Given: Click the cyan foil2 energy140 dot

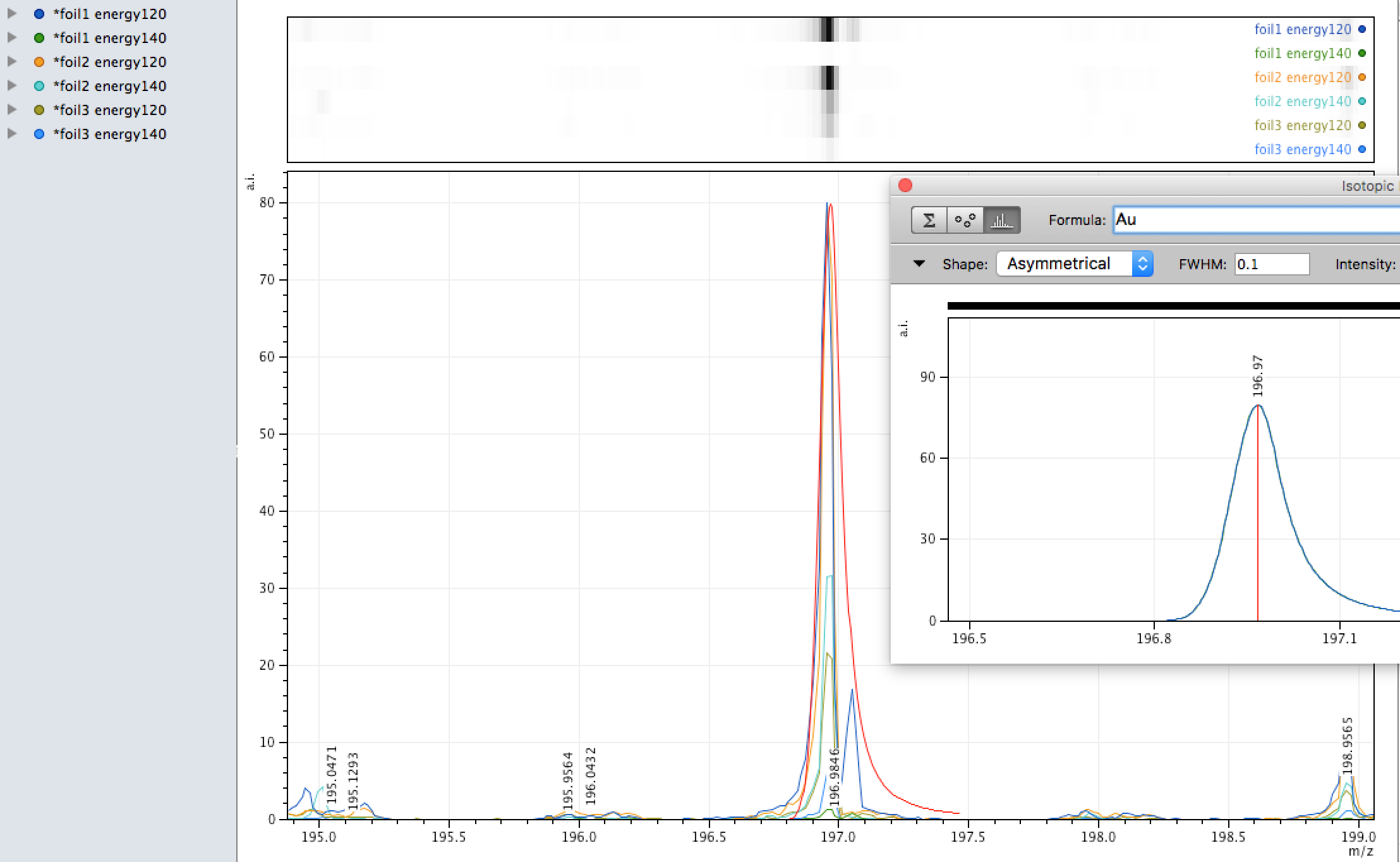Looking at the screenshot, I should pyautogui.click(x=39, y=86).
